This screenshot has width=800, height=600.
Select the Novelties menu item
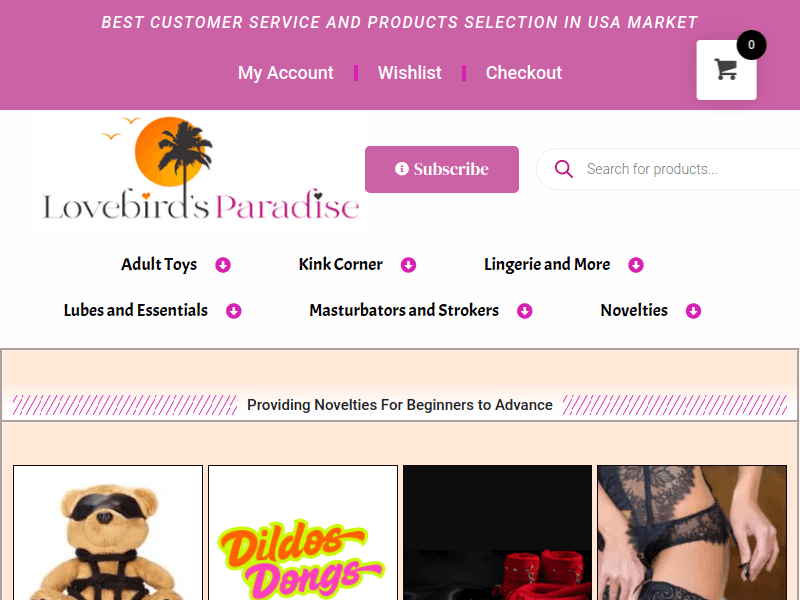click(x=634, y=310)
